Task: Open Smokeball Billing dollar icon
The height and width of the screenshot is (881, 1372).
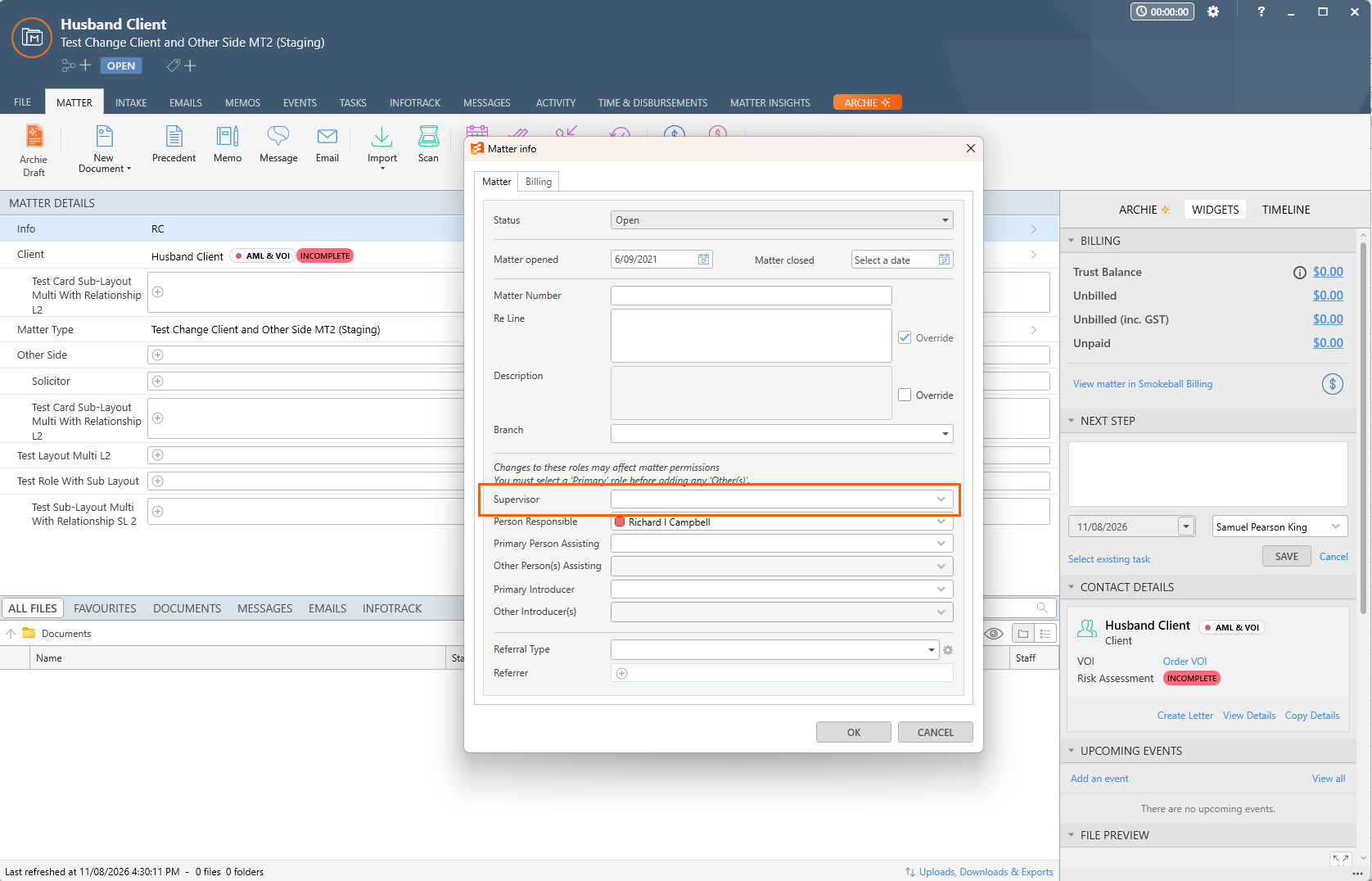Action: pos(1333,383)
